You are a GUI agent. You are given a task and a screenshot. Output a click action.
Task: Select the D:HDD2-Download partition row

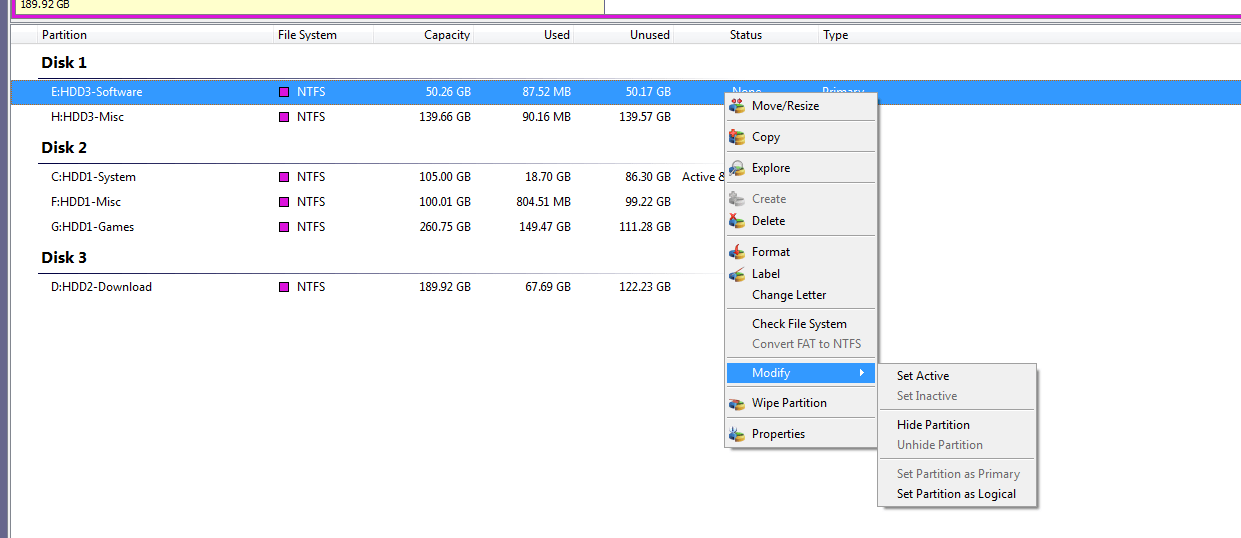[626, 287]
